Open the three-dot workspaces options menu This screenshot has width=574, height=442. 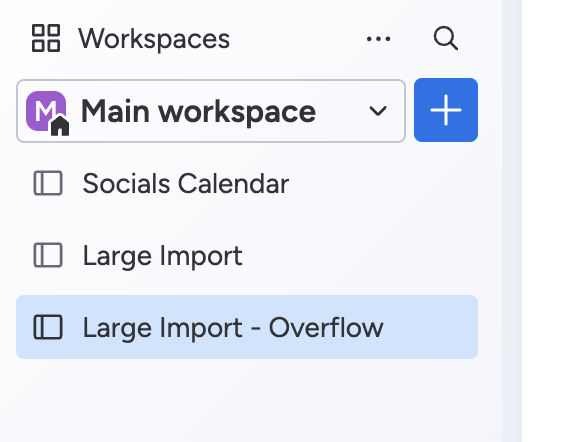point(379,38)
